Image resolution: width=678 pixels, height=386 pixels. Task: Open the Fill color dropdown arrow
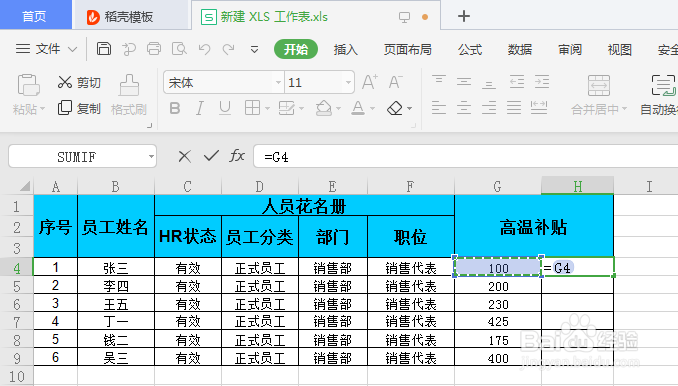(x=338, y=108)
